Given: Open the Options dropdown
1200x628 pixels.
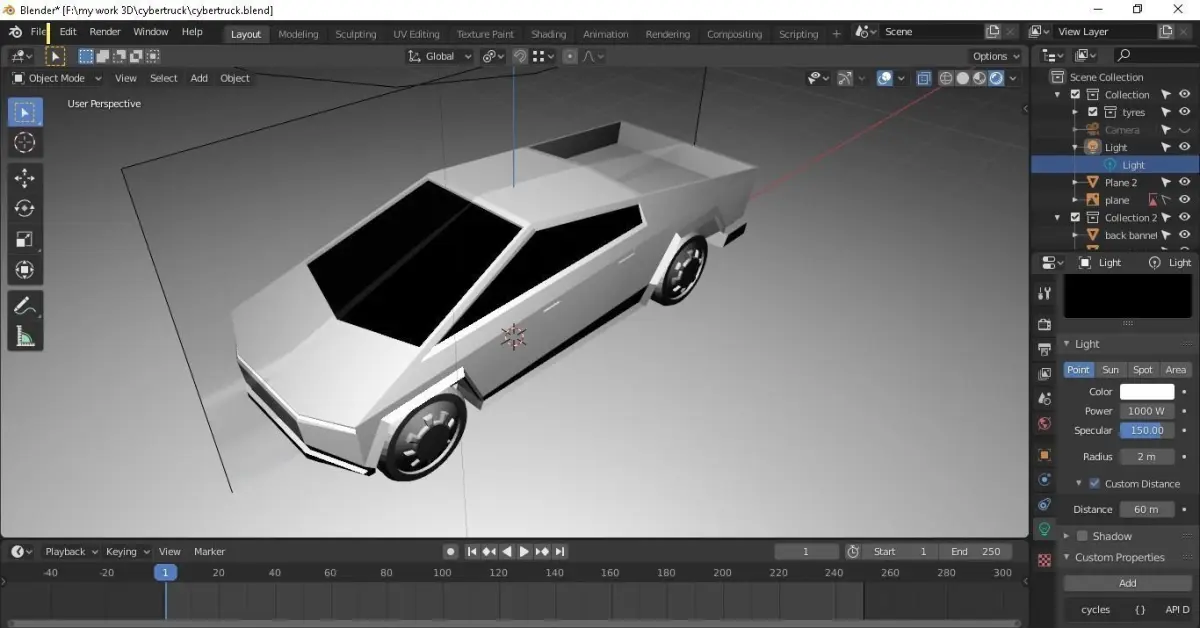Looking at the screenshot, I should (996, 56).
